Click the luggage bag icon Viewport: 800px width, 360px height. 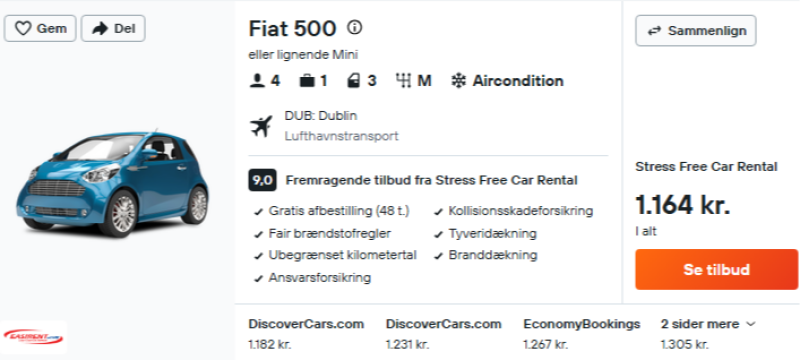pos(307,81)
